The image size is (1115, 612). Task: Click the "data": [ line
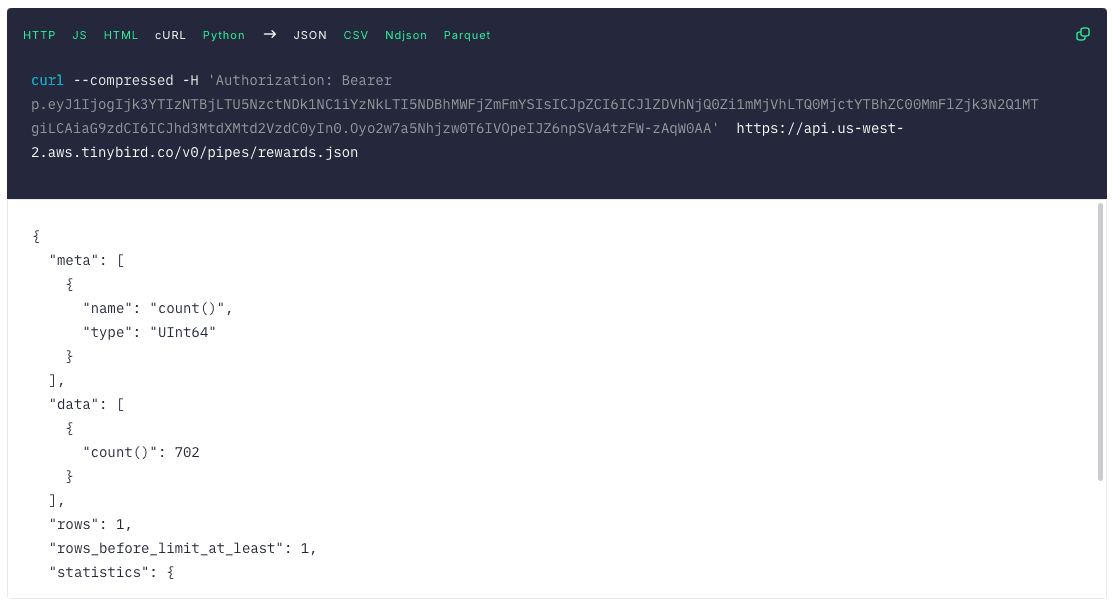coord(87,404)
